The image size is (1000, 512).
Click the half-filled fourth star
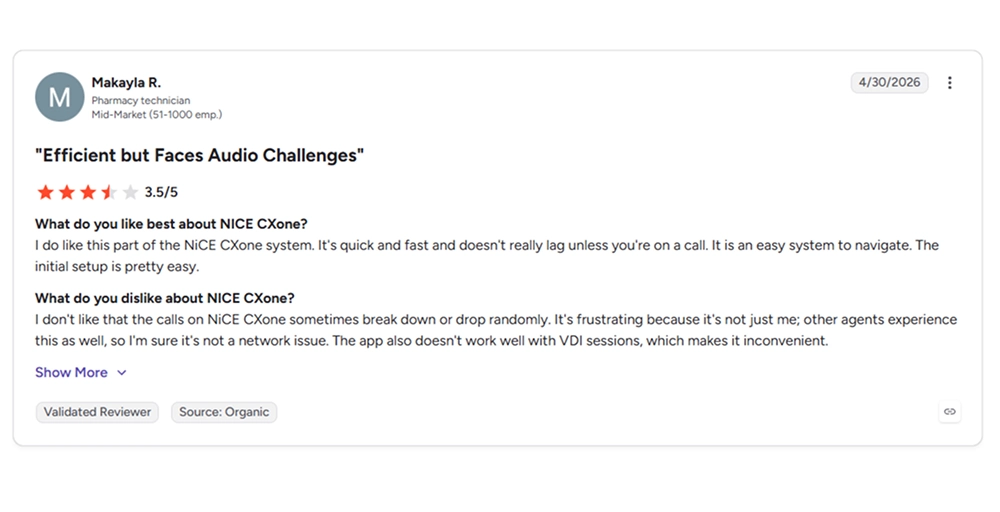(x=109, y=192)
